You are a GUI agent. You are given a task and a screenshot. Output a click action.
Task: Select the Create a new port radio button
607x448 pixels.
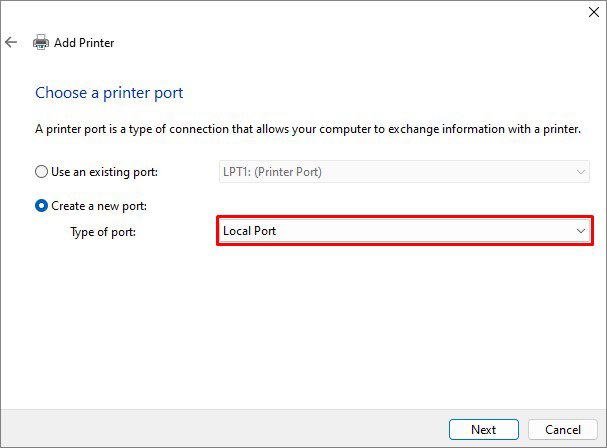tap(42, 206)
